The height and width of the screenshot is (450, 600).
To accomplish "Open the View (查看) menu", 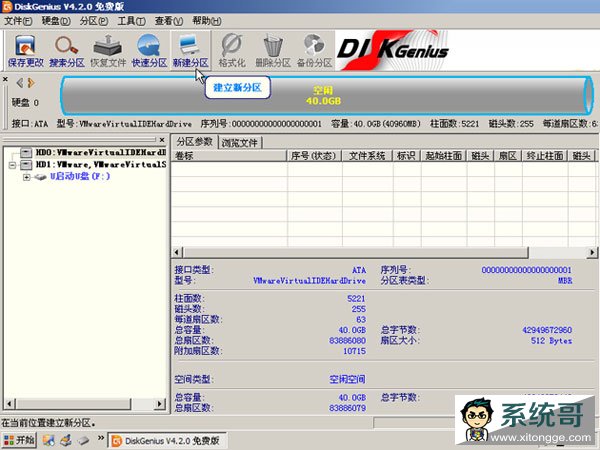I will pos(169,21).
